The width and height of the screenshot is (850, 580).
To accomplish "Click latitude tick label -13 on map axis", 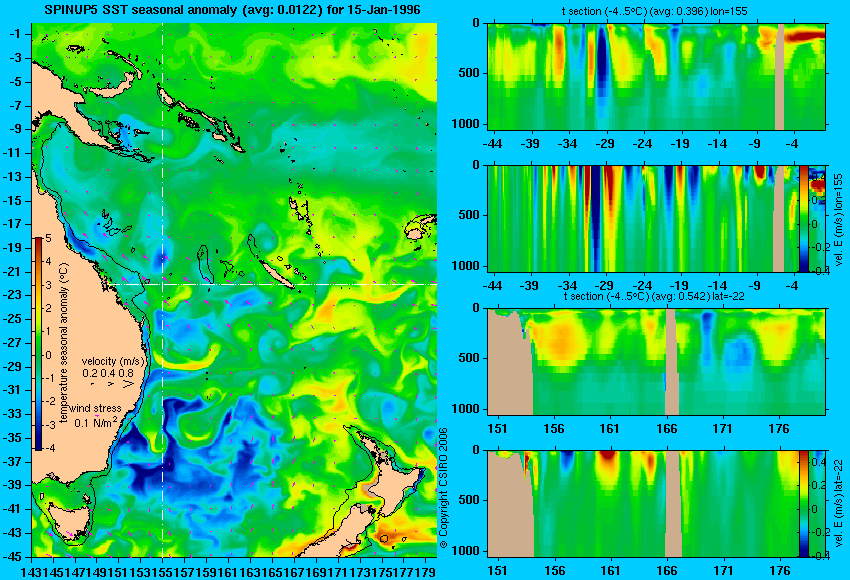I will click(12, 176).
